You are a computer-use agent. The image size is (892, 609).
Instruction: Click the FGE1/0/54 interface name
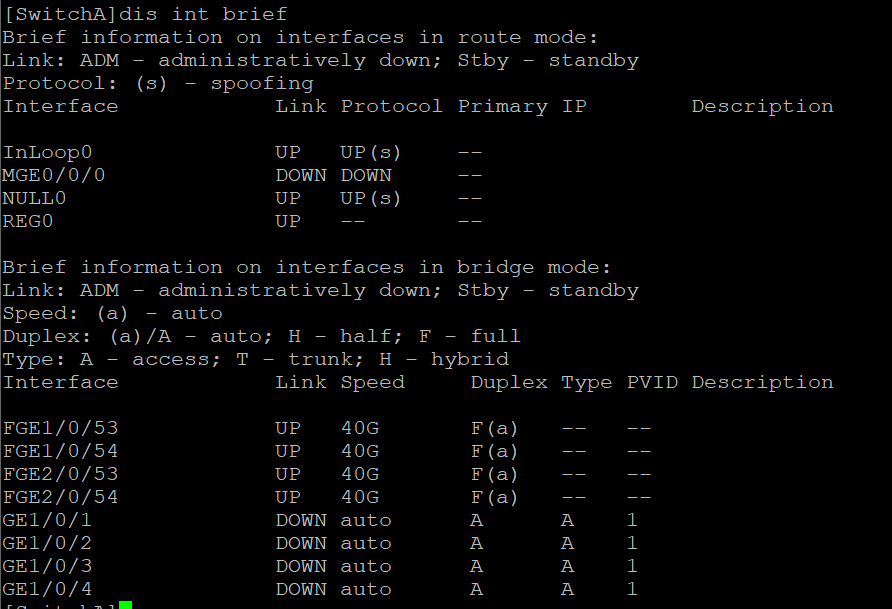click(x=53, y=451)
